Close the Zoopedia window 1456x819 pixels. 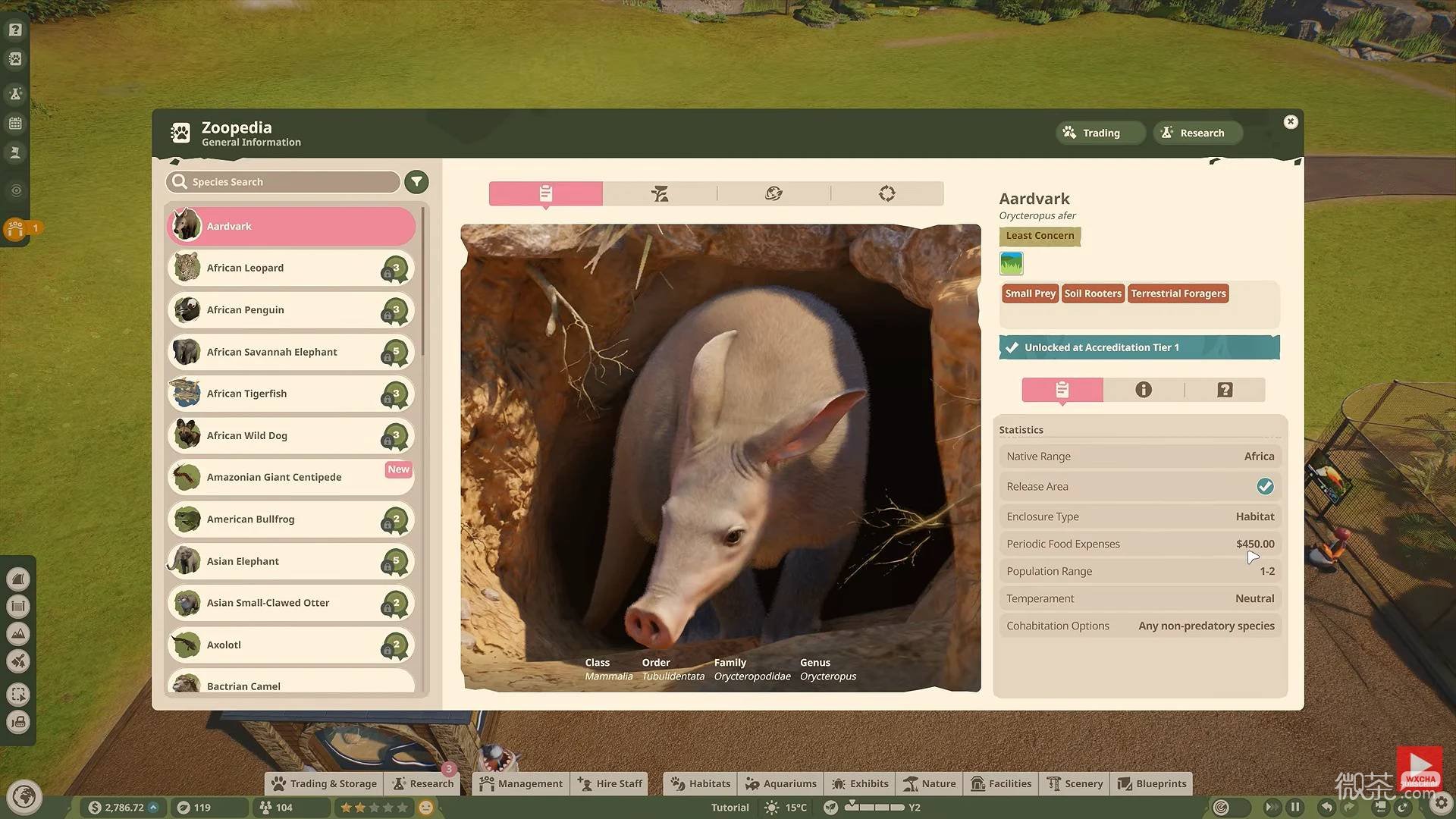pyautogui.click(x=1291, y=122)
